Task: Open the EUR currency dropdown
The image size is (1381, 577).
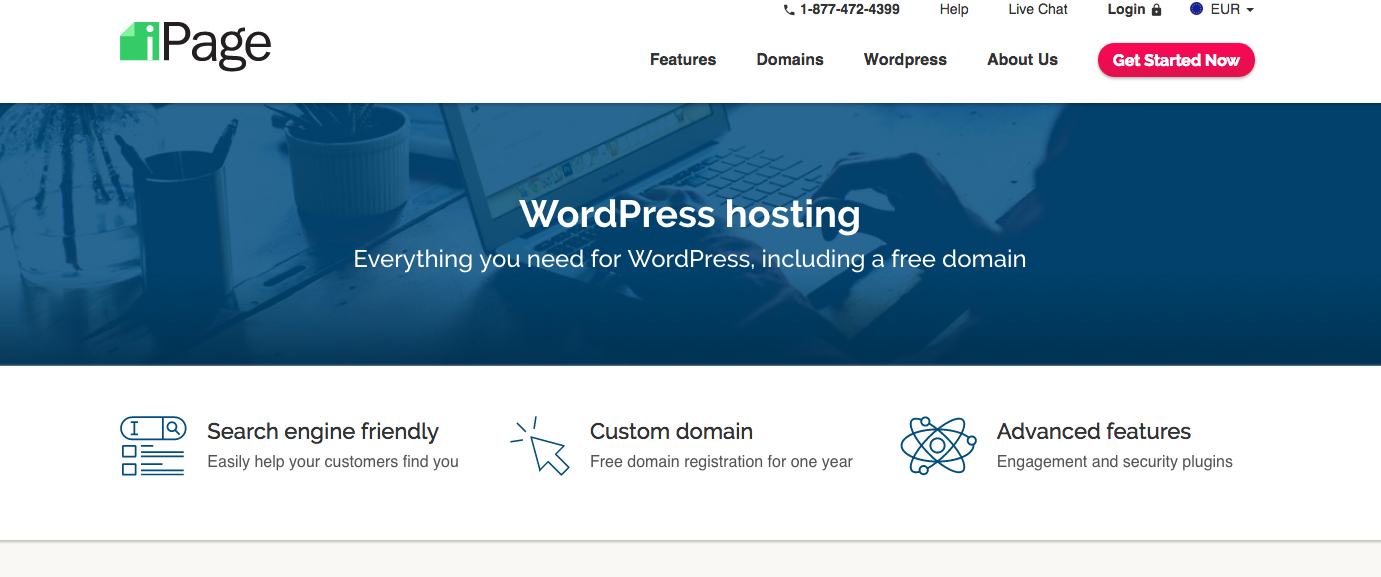Action: pyautogui.click(x=1222, y=9)
